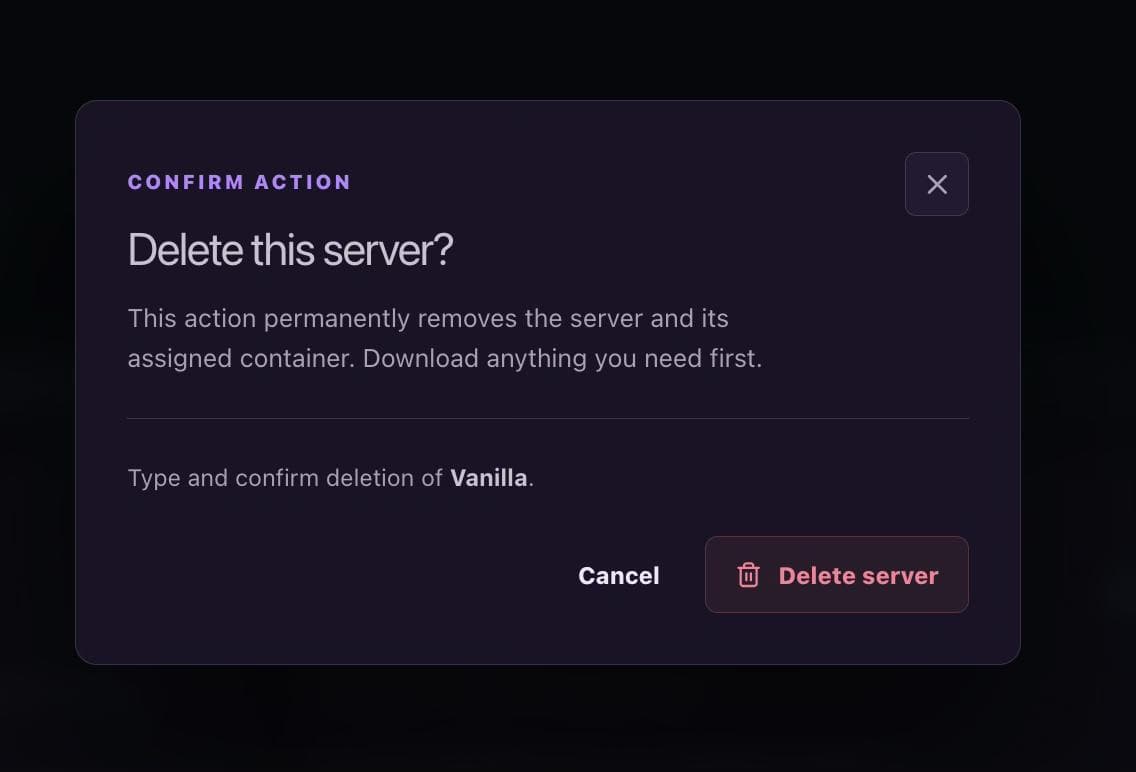1136x772 pixels.
Task: Click the 'Type and confirm deletion of' text
Action: point(285,478)
